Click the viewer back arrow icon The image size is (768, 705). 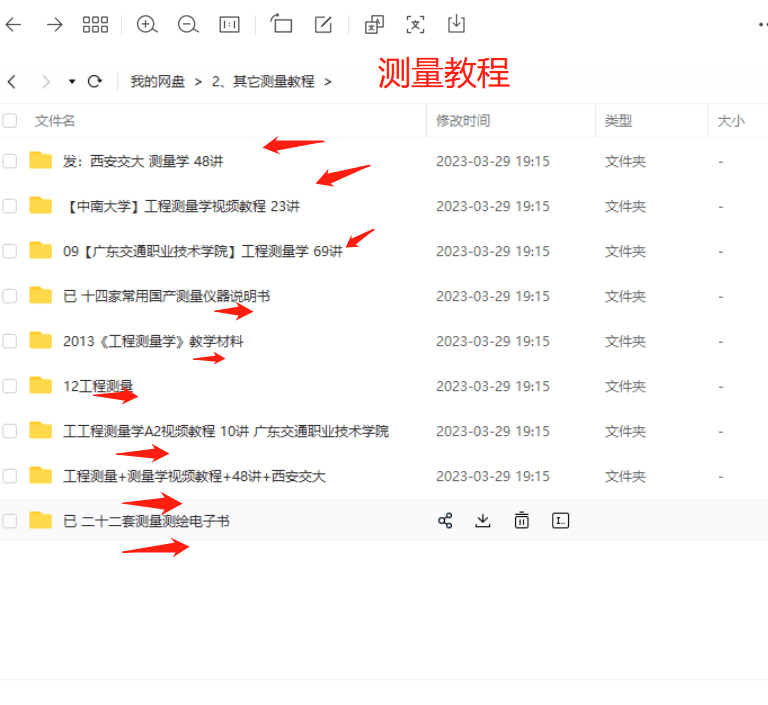(x=13, y=24)
